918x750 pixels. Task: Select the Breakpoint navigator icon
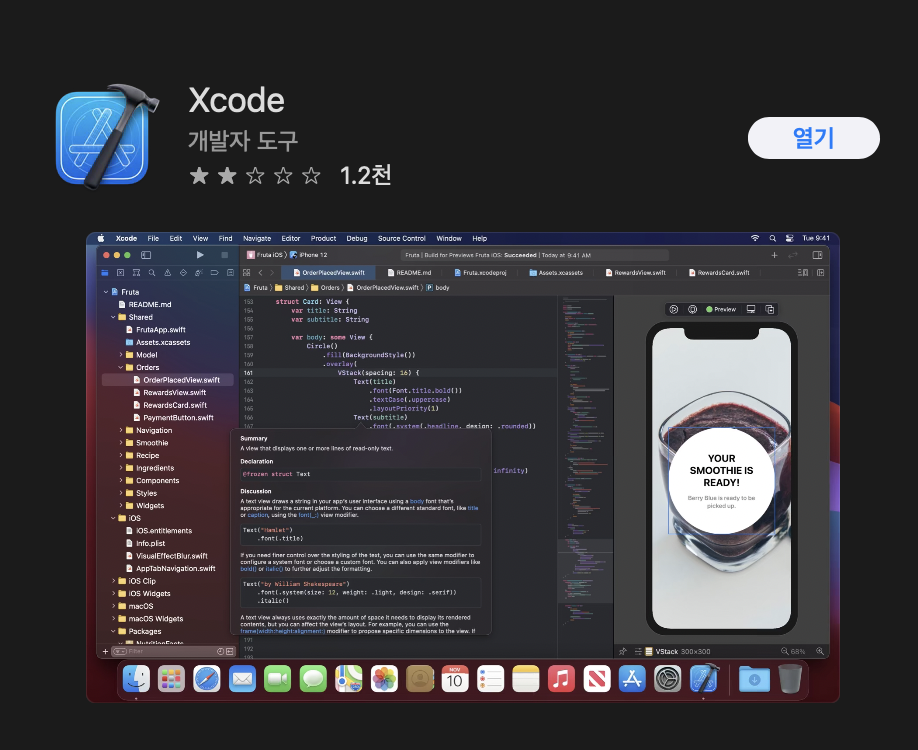[214, 272]
